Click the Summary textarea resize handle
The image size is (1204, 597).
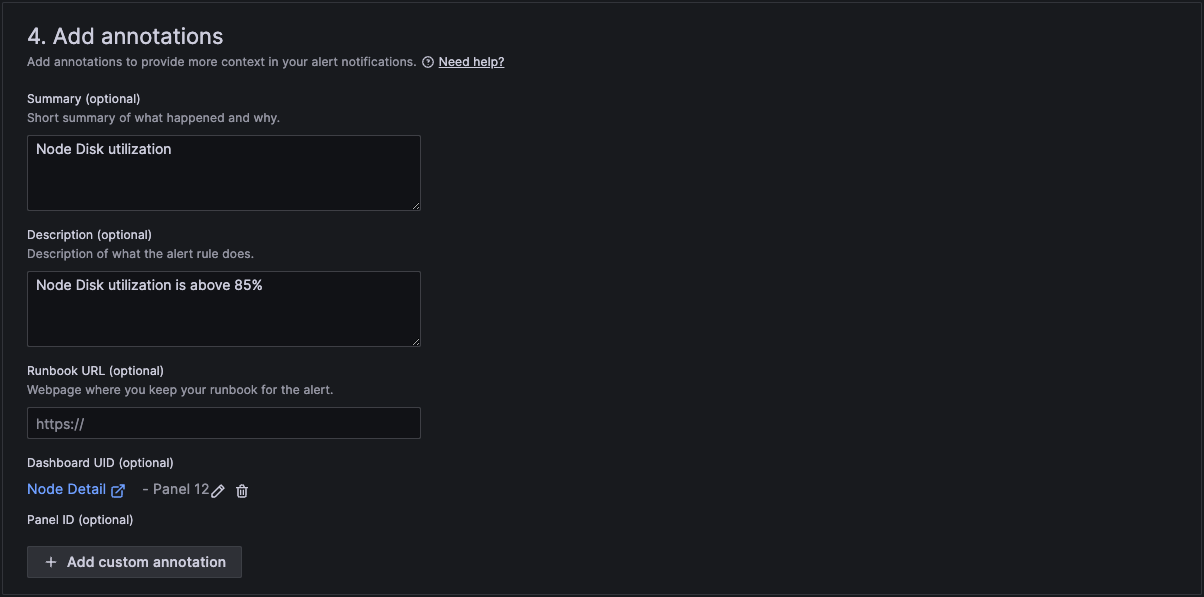tap(415, 205)
